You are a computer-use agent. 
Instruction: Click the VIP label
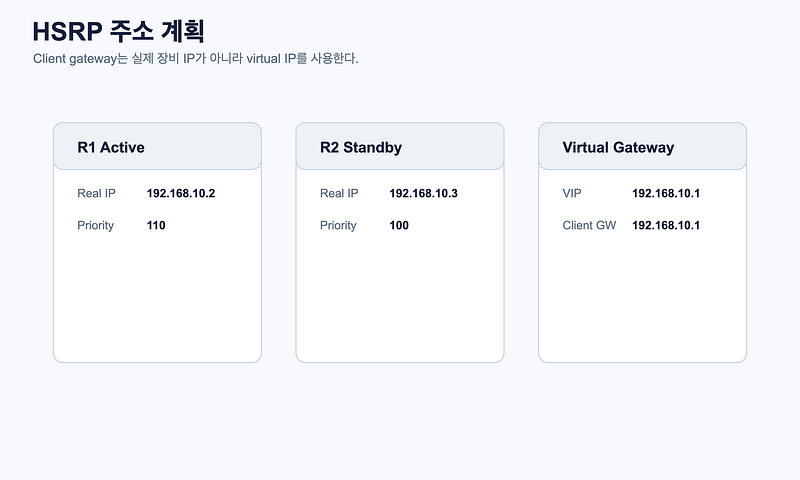(x=572, y=193)
